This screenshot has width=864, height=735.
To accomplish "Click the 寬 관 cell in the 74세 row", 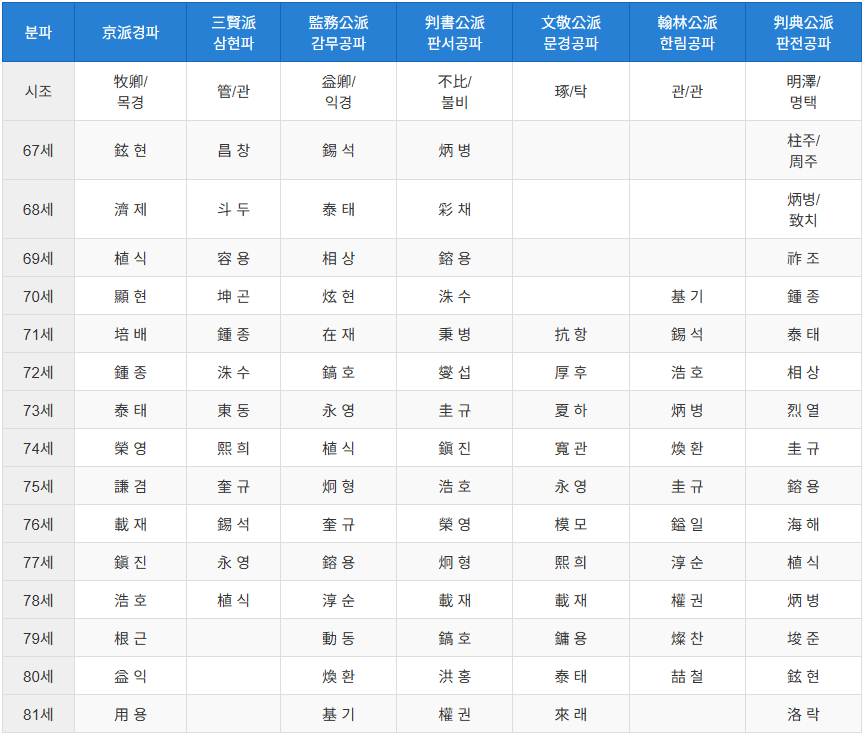I will coord(571,448).
